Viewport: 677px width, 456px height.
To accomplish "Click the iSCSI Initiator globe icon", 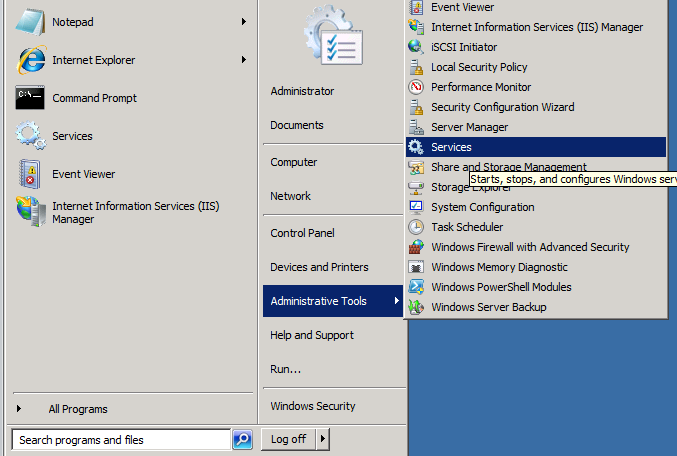I will click(416, 47).
